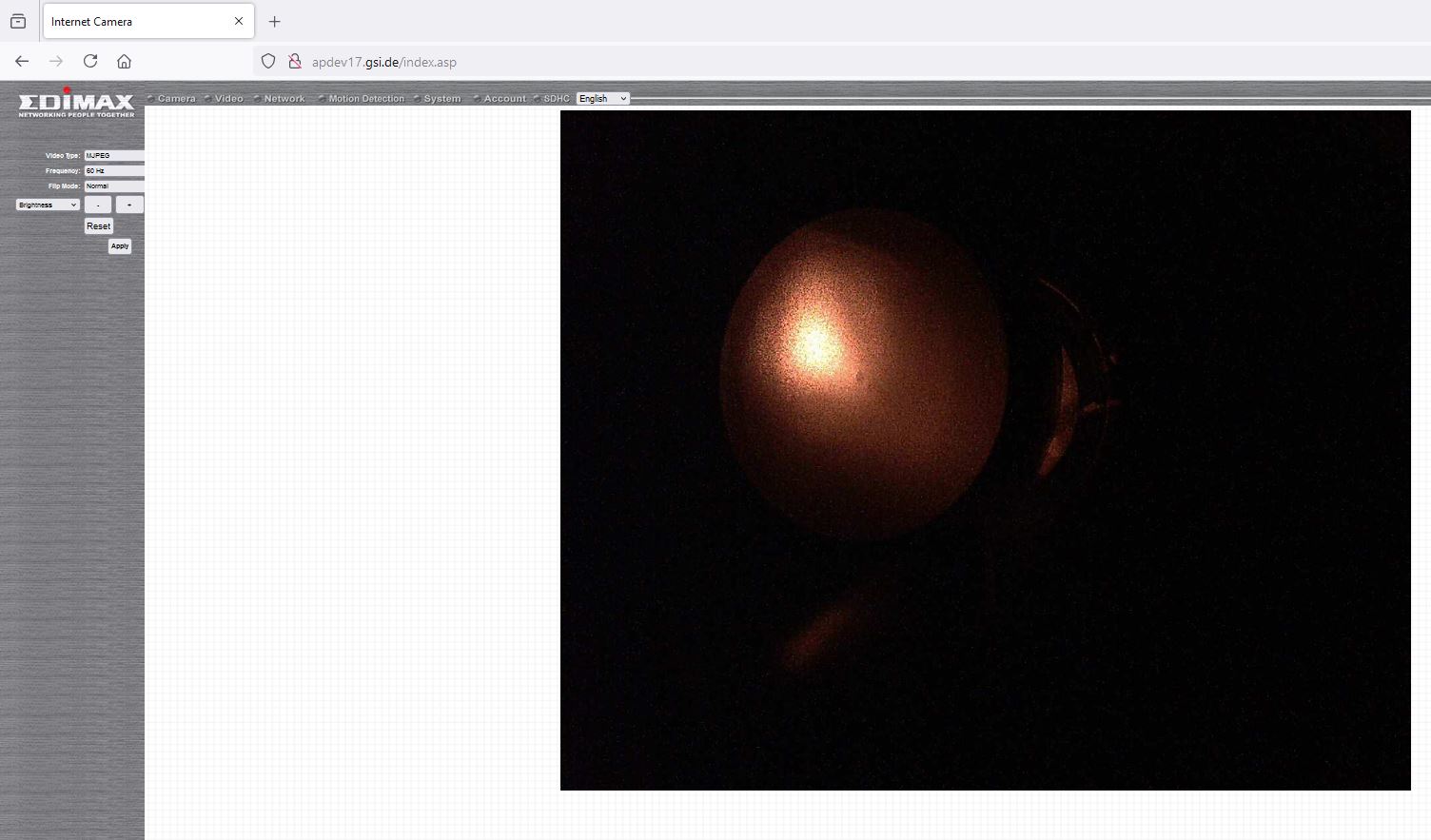Open the Video Type MJPEG selector
The height and width of the screenshot is (840, 1431).
[x=114, y=155]
